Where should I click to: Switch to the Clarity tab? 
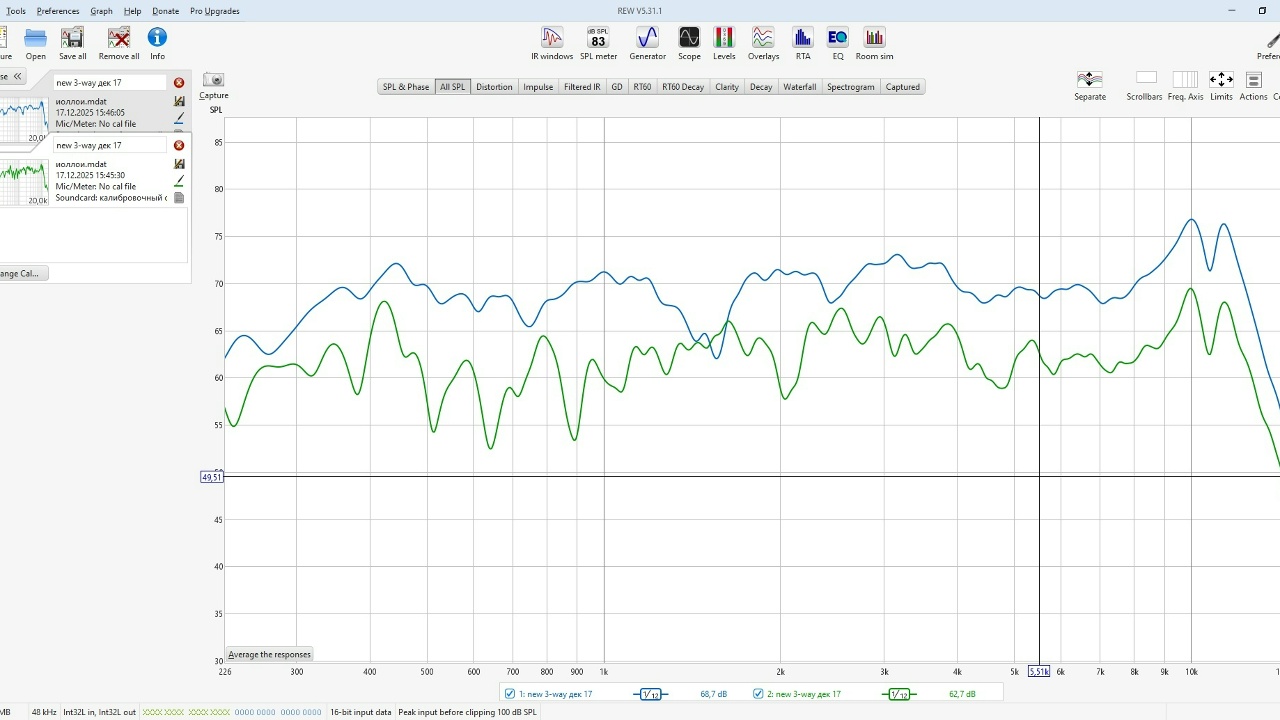coord(727,87)
